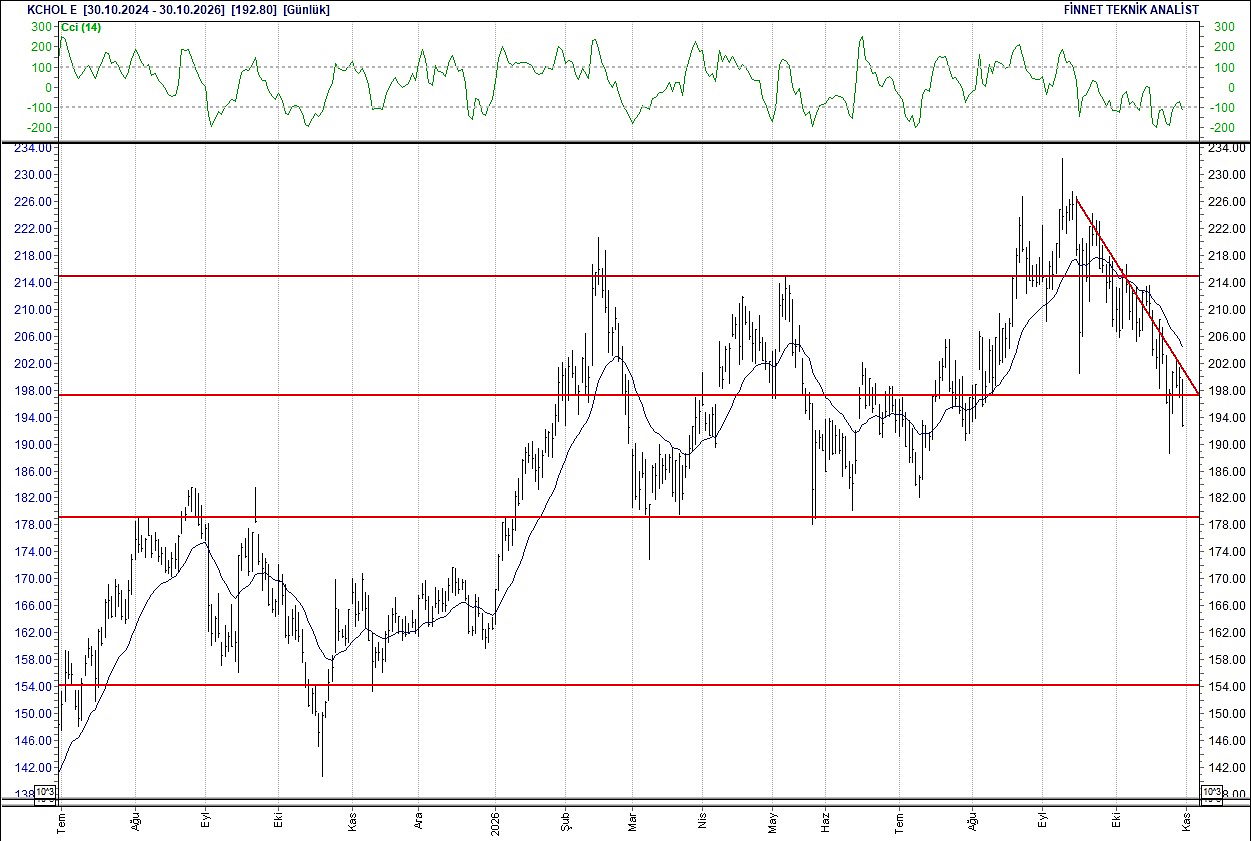Click the 234.00 label on left price axis
Image resolution: width=1251 pixels, height=841 pixels.
point(35,148)
